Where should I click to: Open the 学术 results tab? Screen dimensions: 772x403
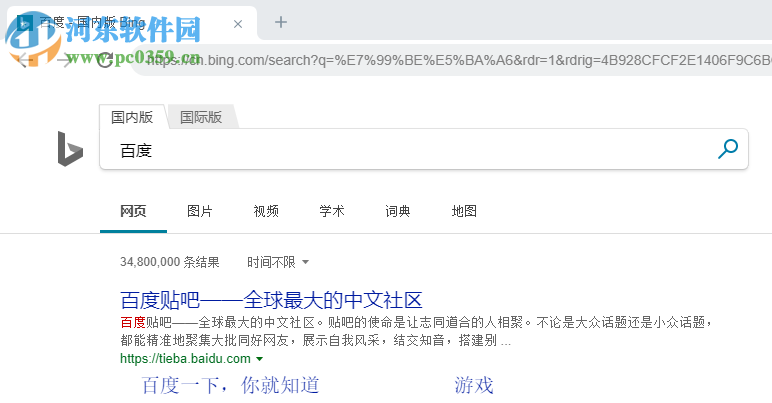pyautogui.click(x=332, y=212)
